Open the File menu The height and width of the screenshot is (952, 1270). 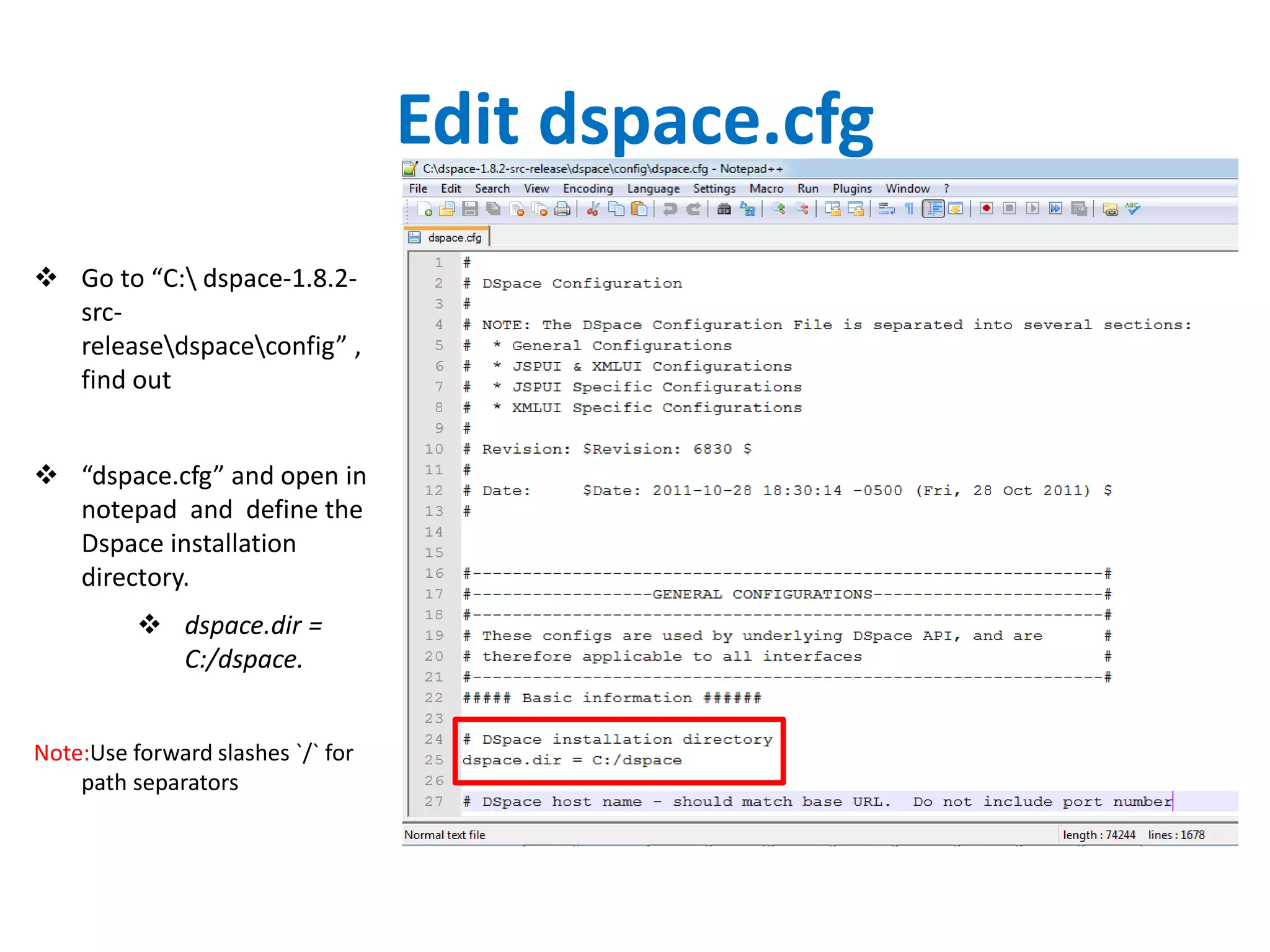point(418,188)
